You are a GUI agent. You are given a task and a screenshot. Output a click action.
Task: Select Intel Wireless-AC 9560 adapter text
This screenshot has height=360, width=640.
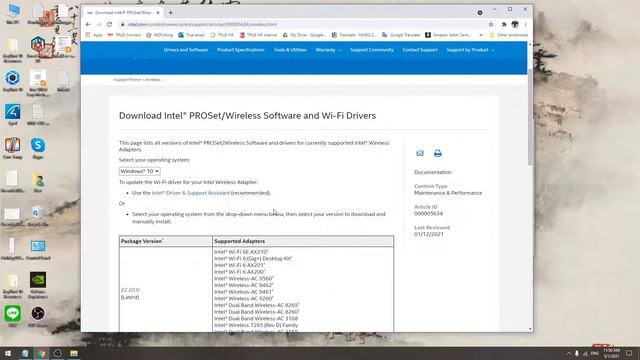[x=244, y=278]
